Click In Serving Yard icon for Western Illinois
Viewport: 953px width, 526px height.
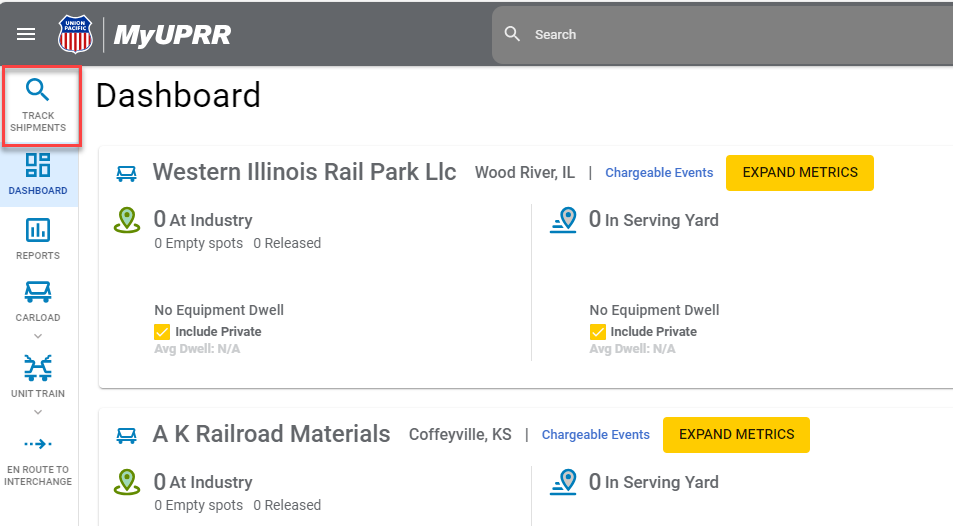(x=563, y=220)
